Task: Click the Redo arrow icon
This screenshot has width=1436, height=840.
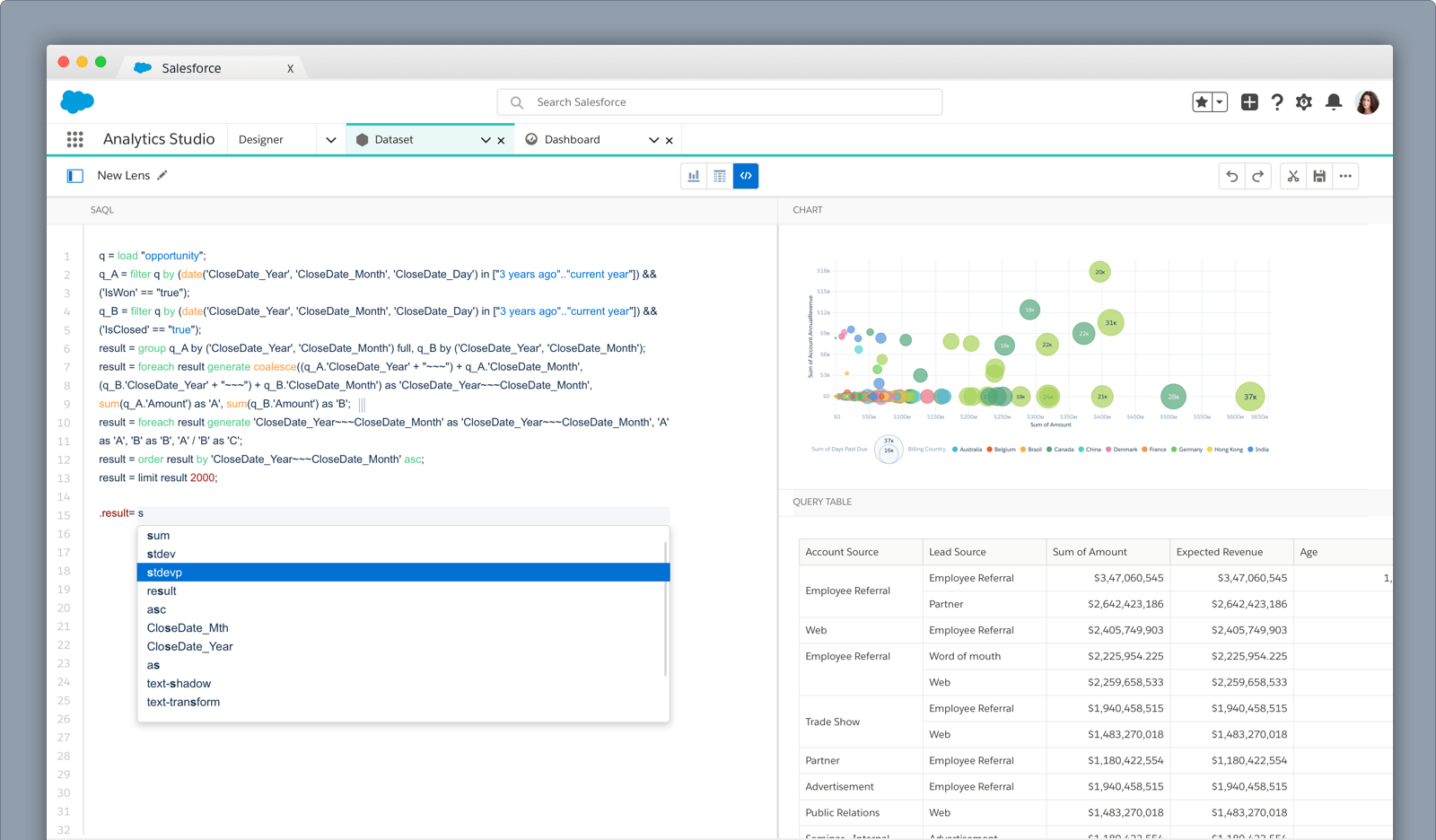Action: (1258, 176)
